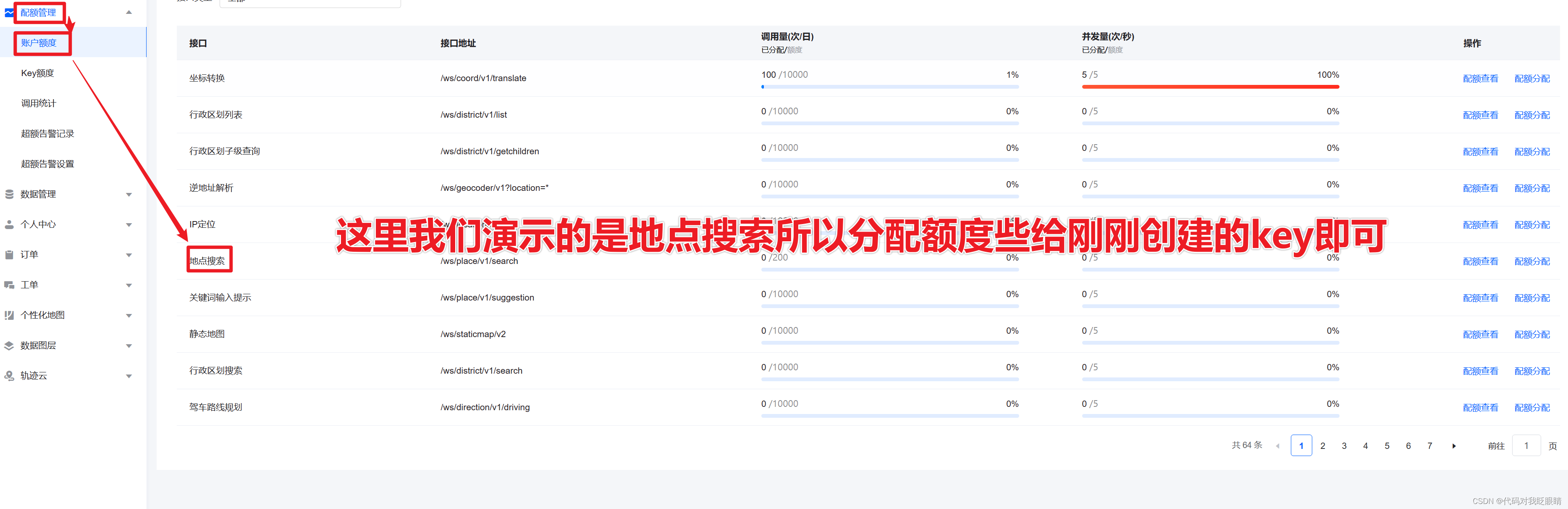Go to next page arrow
The width and height of the screenshot is (1568, 509).
point(1453,446)
